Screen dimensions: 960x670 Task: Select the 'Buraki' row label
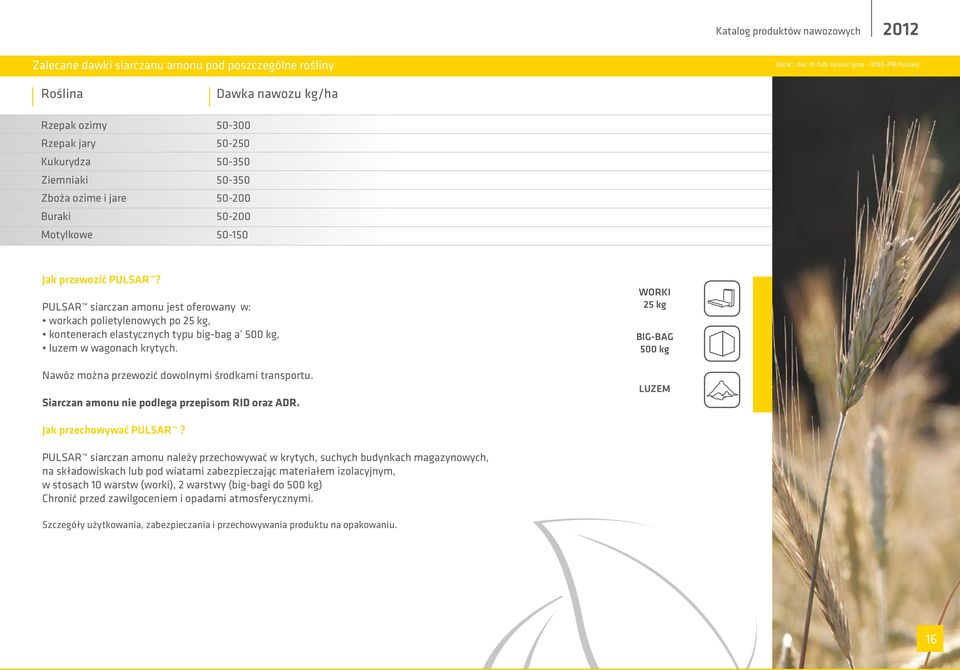pyautogui.click(x=56, y=216)
